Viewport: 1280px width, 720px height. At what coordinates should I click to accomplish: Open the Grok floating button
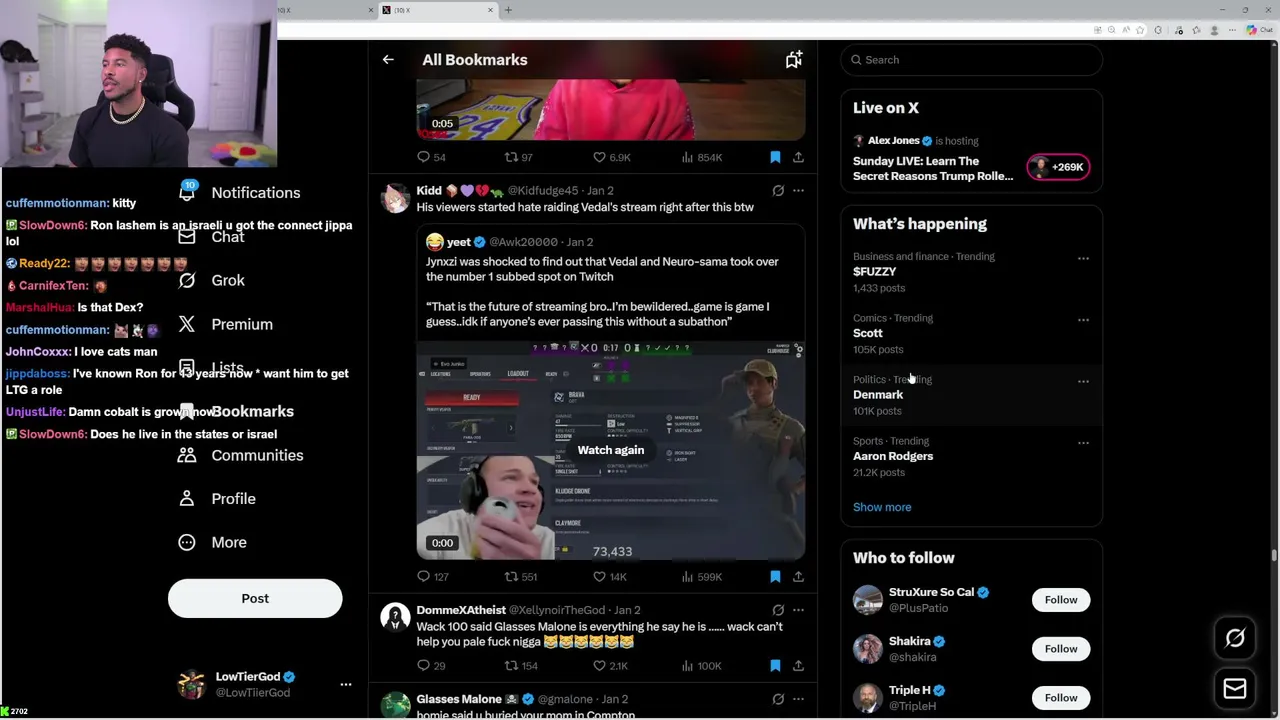point(1235,638)
